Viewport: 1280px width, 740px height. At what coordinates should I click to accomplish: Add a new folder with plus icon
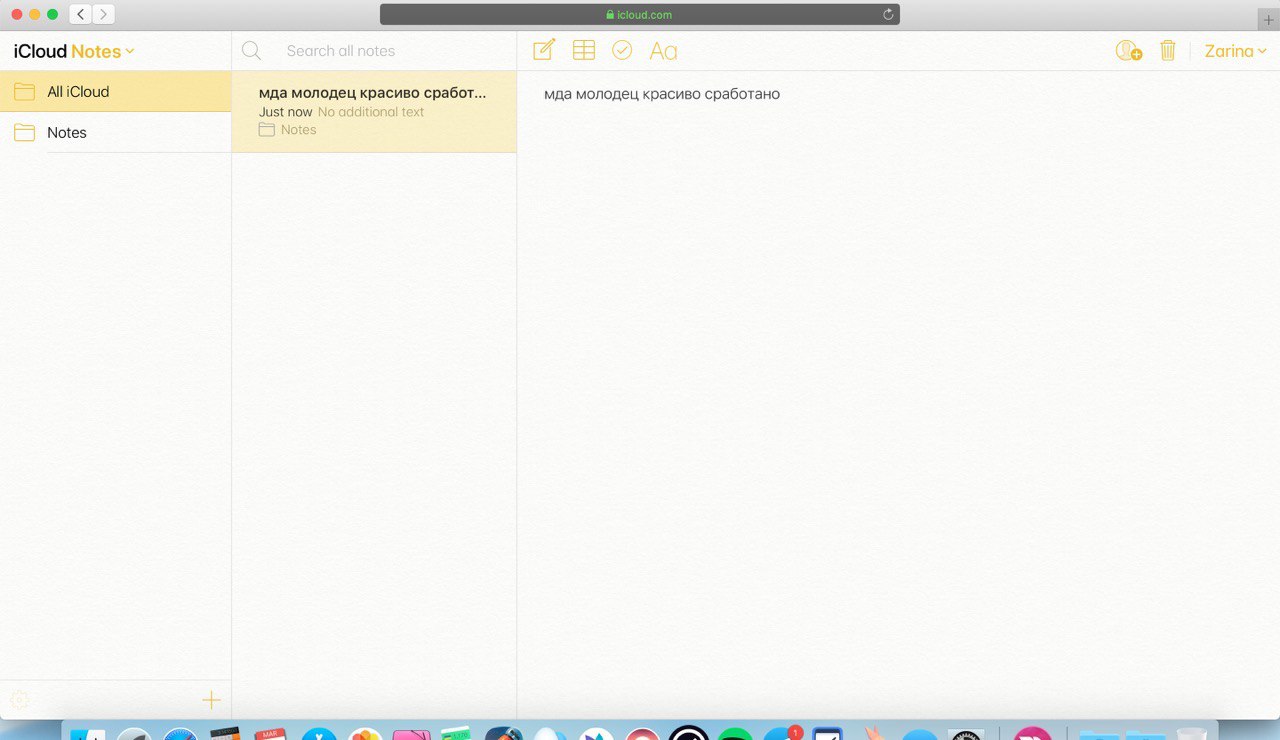point(211,700)
